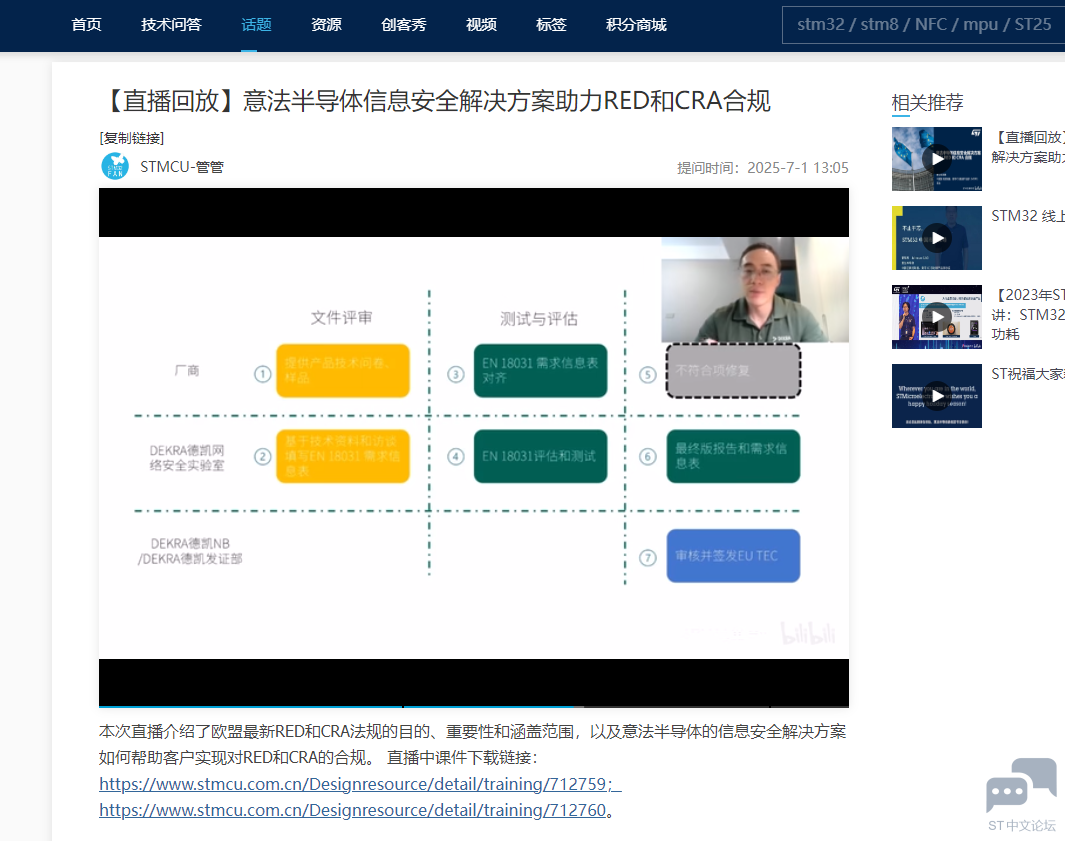Open the 【直播回放】 recommended title link
This screenshot has width=1065, height=841.
(x=1028, y=147)
